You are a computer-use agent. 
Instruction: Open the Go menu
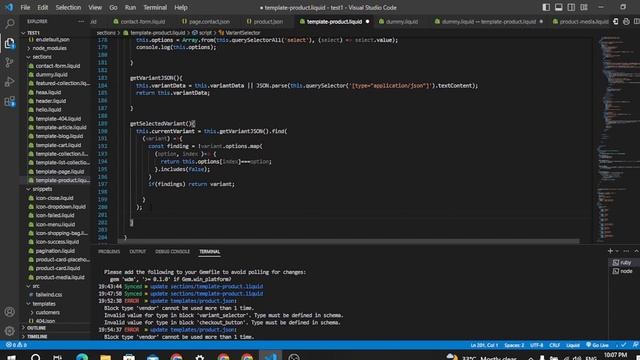113,7
